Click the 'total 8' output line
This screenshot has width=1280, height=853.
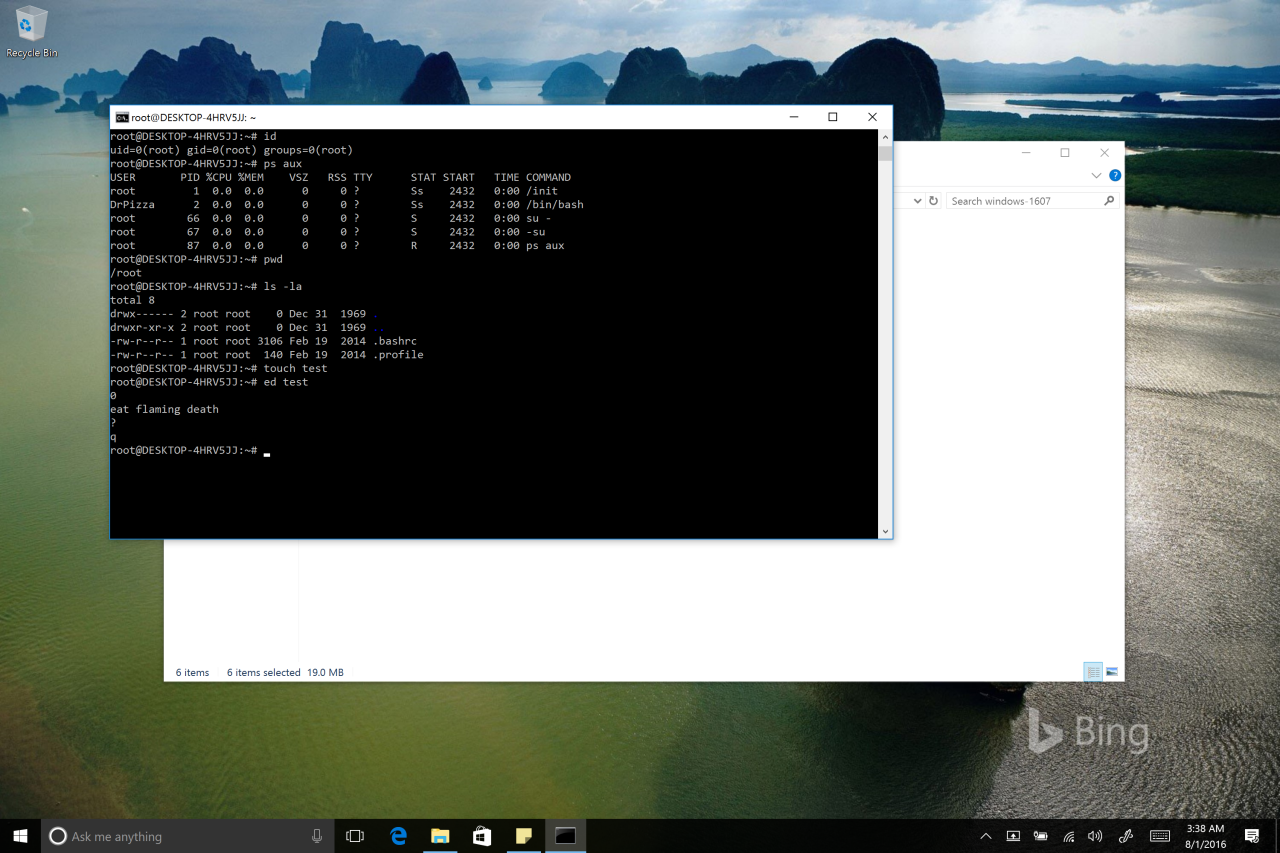coord(132,299)
